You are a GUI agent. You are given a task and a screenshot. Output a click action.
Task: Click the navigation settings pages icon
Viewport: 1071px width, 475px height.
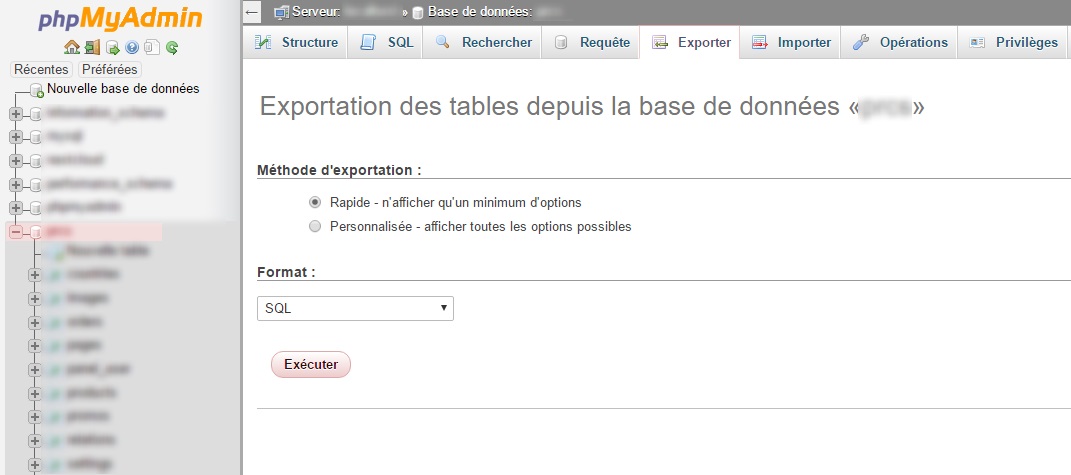pos(151,47)
